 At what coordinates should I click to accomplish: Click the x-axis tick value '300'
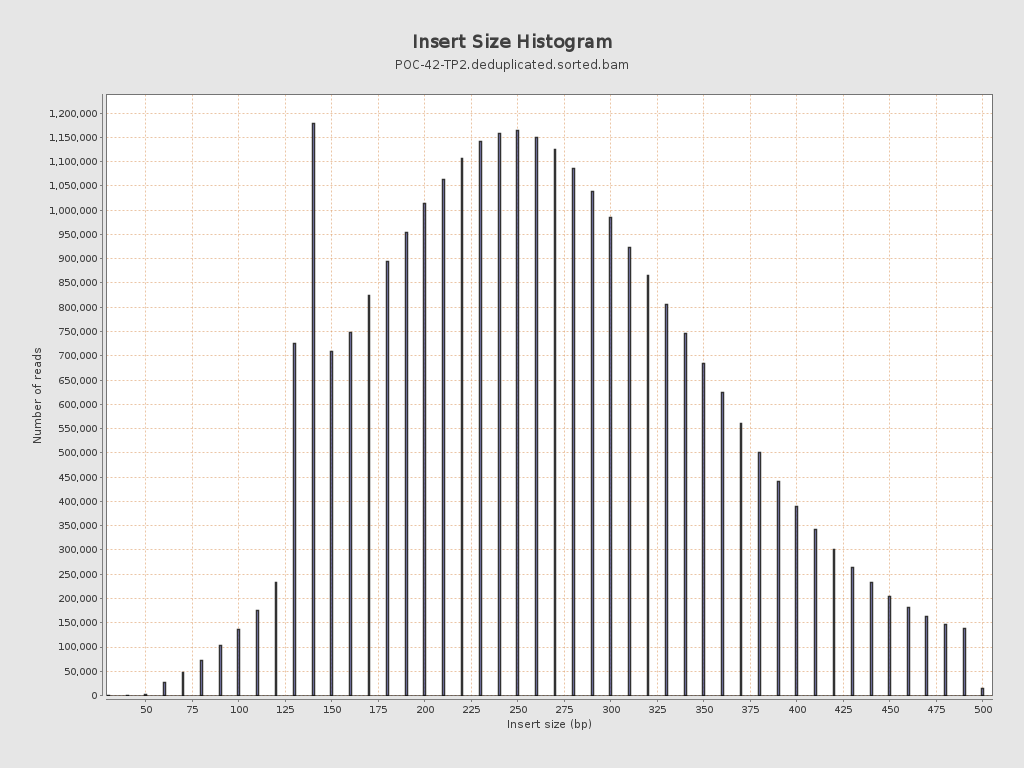[x=611, y=710]
